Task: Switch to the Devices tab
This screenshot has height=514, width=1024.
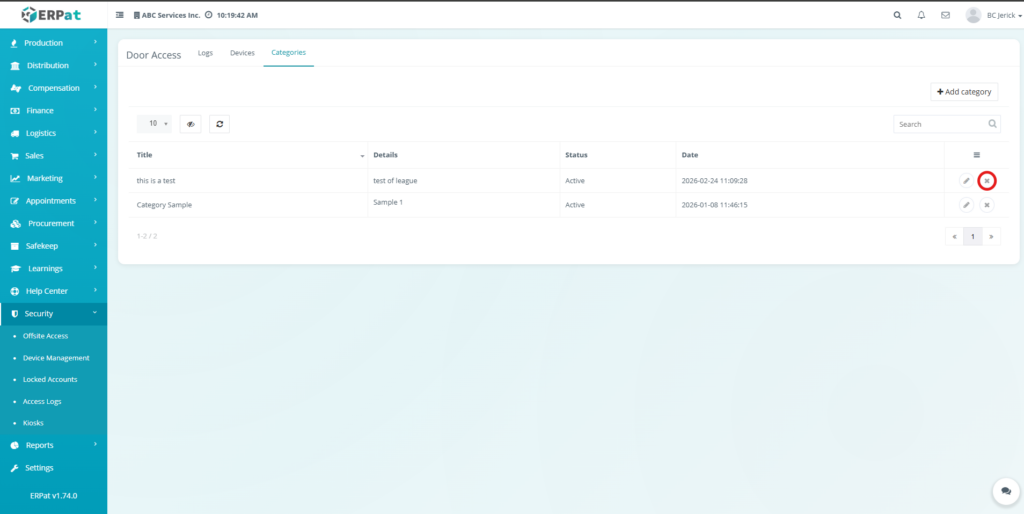Action: (x=242, y=53)
